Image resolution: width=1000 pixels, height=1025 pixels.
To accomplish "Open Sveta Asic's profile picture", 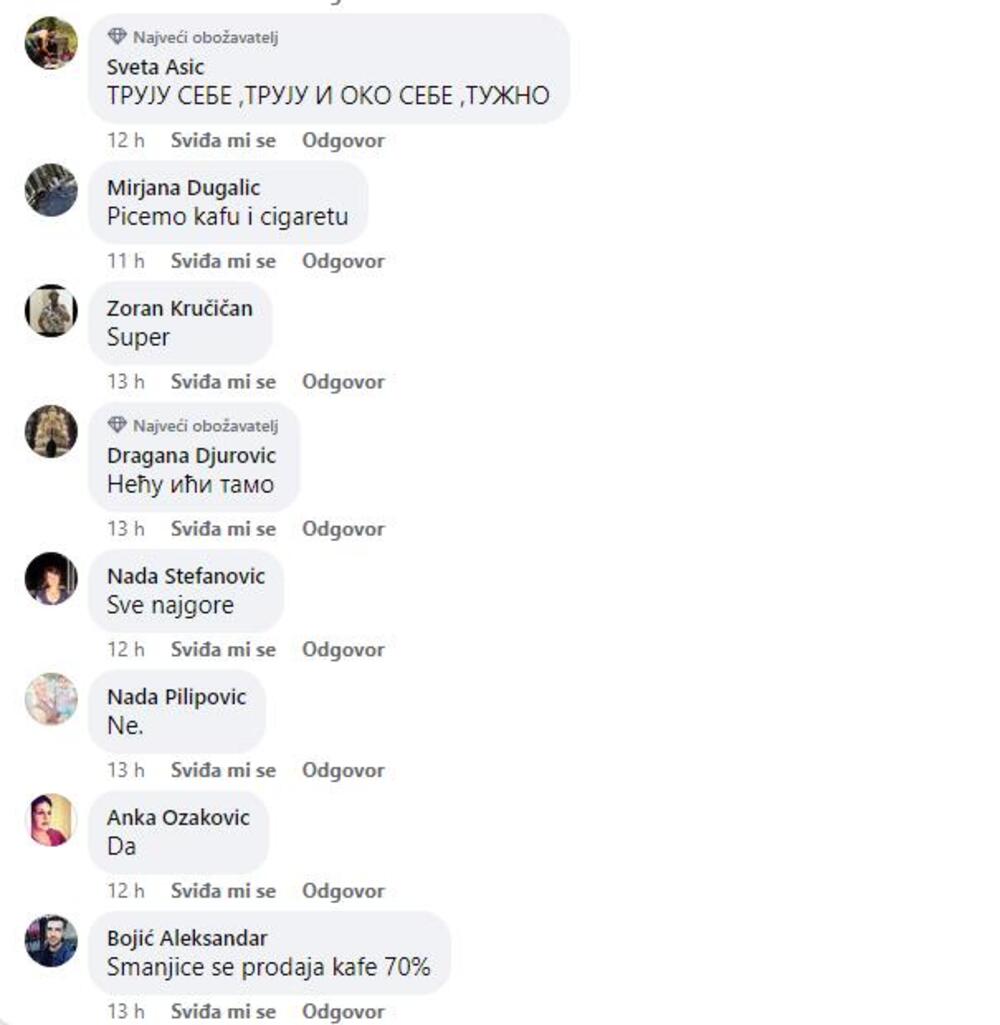I will pyautogui.click(x=51, y=43).
